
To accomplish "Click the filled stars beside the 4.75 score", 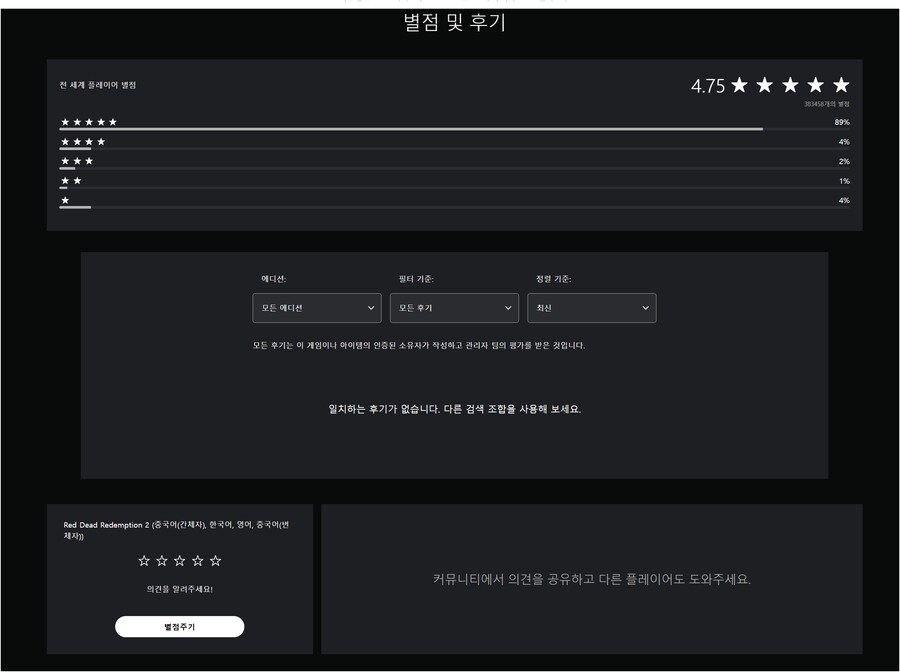I will tap(790, 85).
